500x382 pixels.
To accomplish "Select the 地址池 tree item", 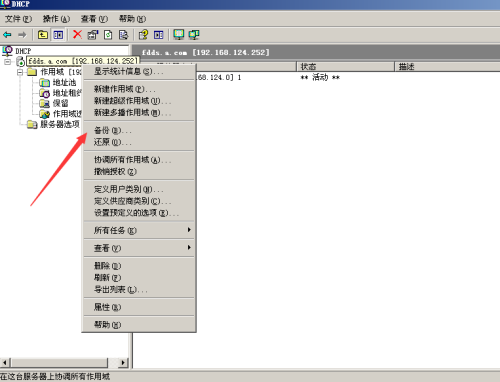I will tap(64, 82).
